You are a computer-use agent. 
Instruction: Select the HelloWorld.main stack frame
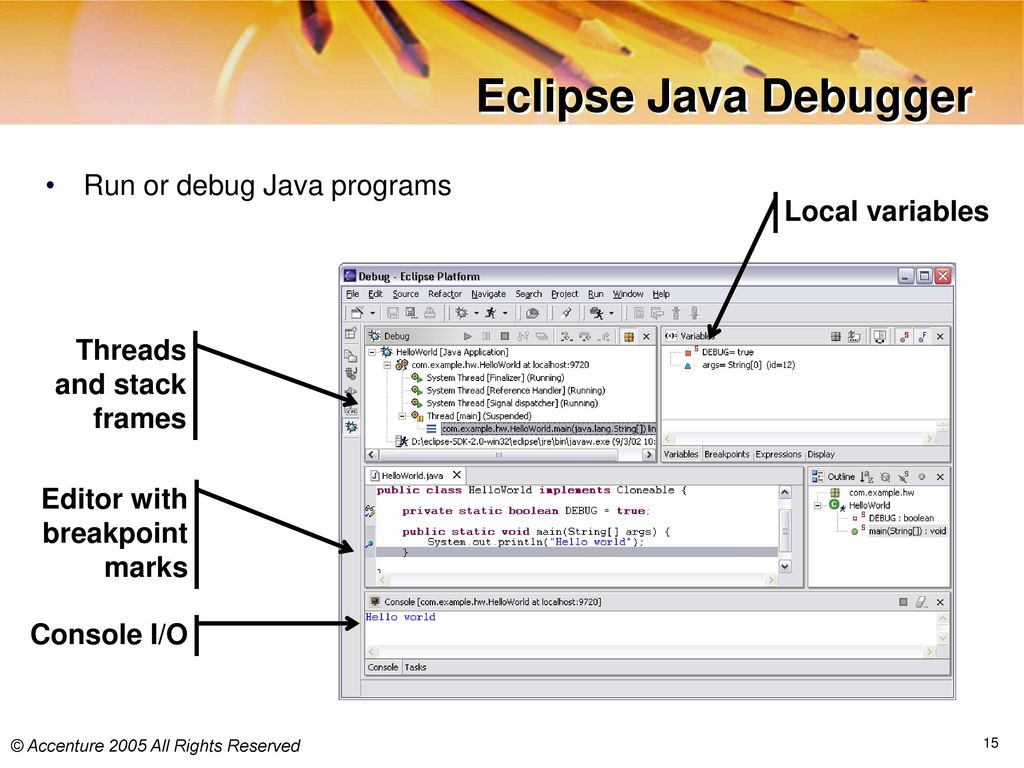coord(548,428)
